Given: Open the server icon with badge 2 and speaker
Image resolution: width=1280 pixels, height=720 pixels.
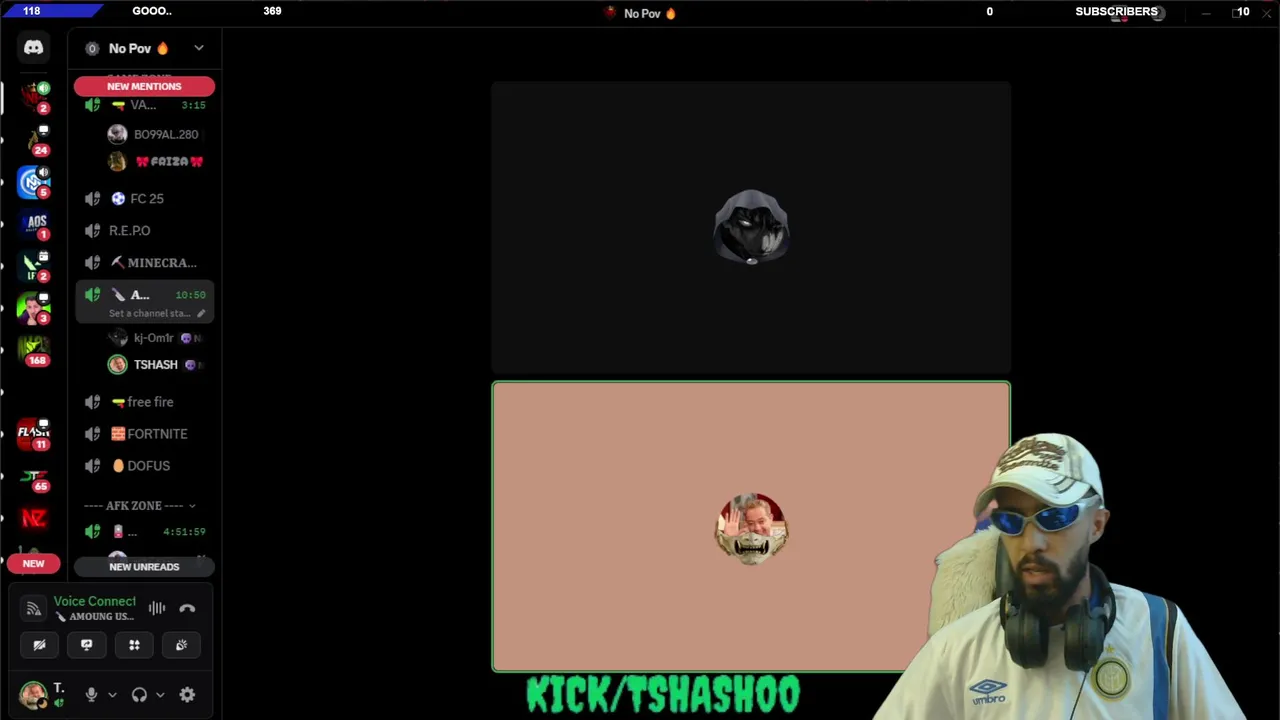Looking at the screenshot, I should (x=34, y=96).
